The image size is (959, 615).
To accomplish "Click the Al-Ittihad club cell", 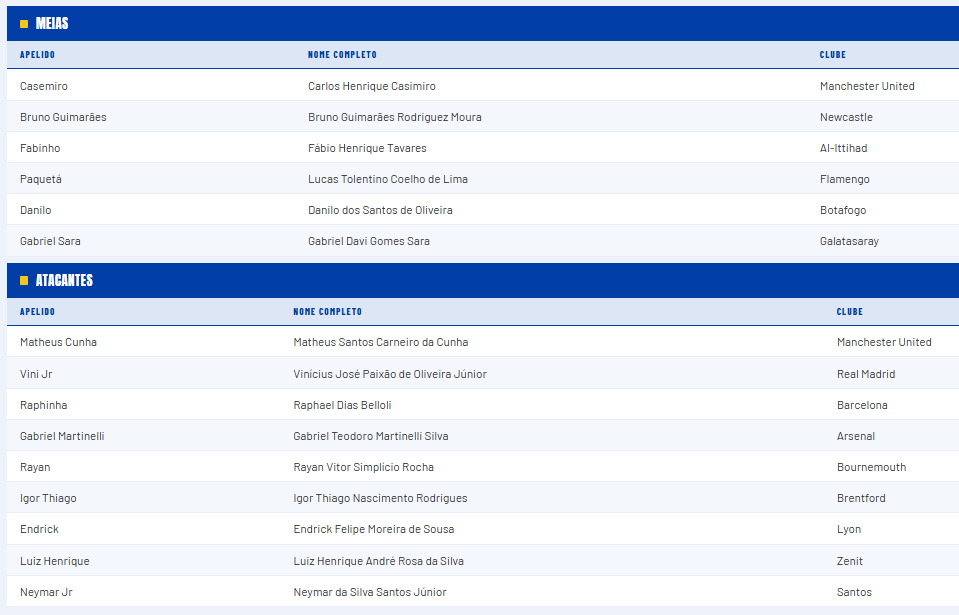I will (x=843, y=149).
